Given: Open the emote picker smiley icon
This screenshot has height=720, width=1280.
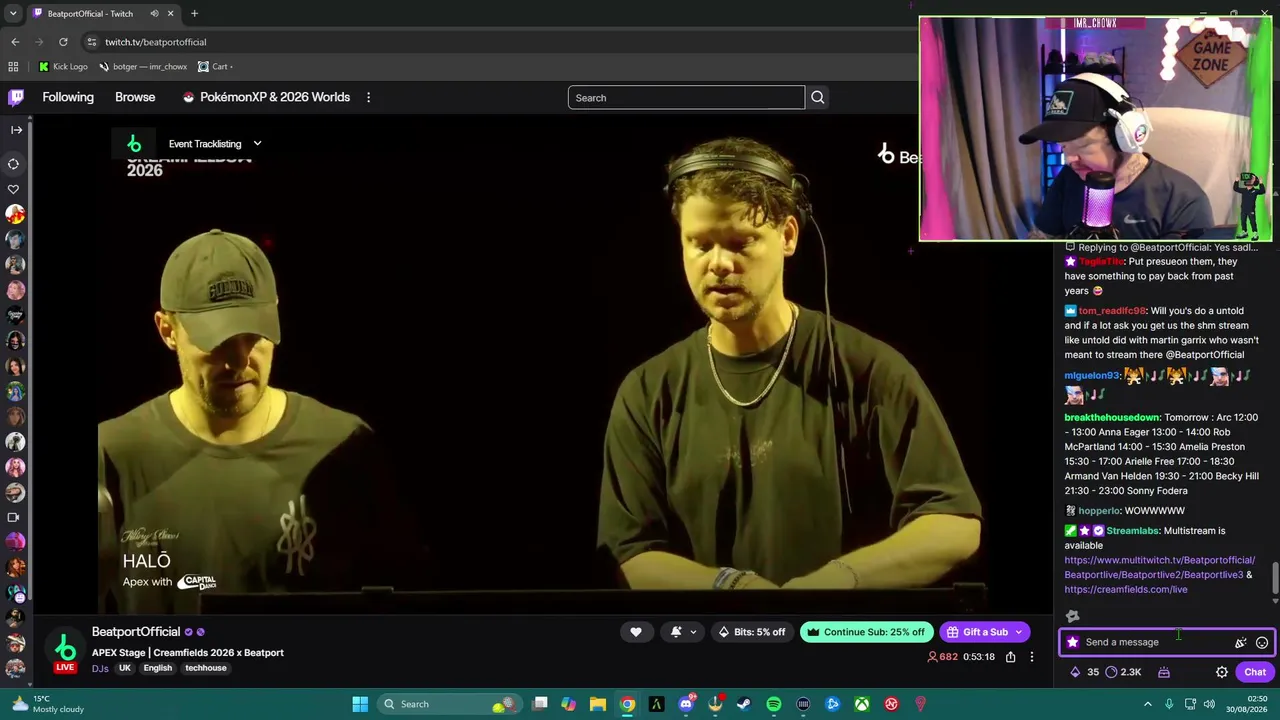Looking at the screenshot, I should (x=1262, y=642).
